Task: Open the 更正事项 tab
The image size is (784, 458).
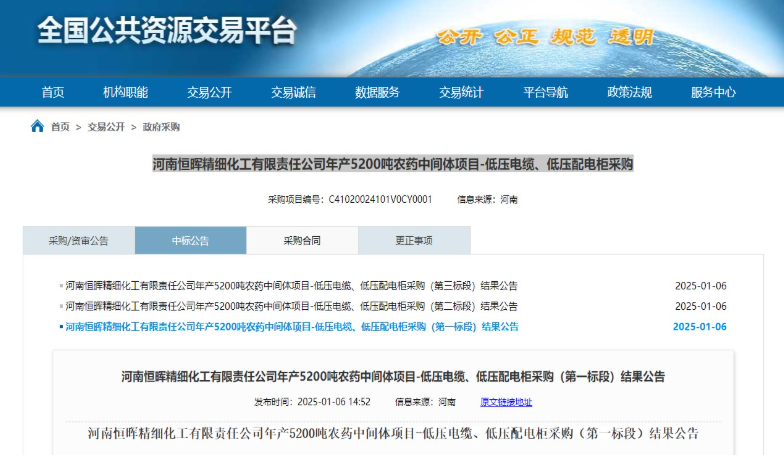Action: (x=414, y=241)
